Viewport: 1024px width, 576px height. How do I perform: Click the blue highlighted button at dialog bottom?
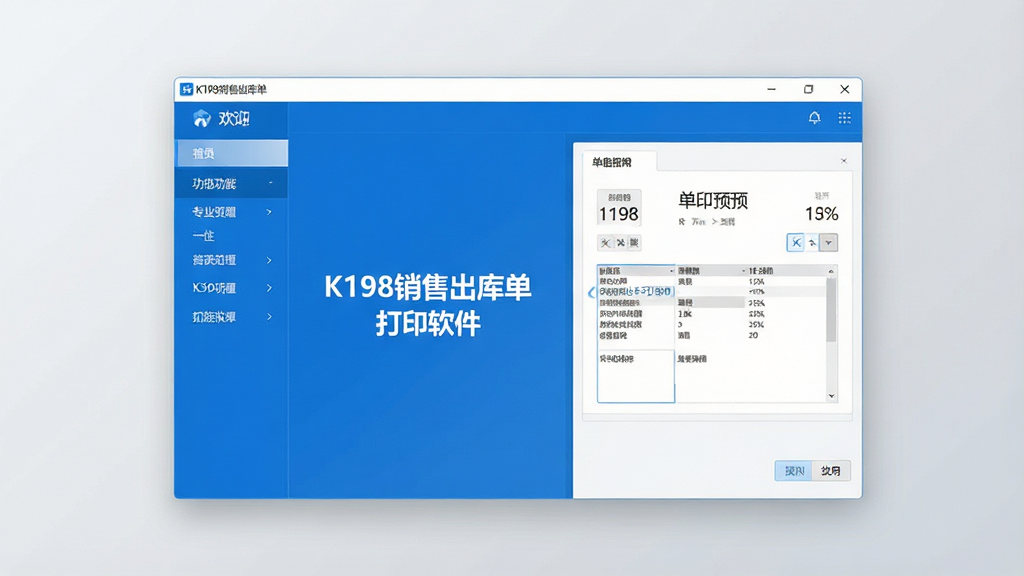coord(793,471)
